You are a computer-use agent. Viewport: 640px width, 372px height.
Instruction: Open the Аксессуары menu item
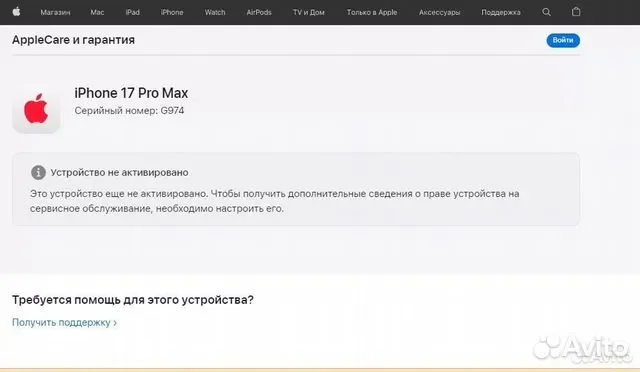(440, 13)
